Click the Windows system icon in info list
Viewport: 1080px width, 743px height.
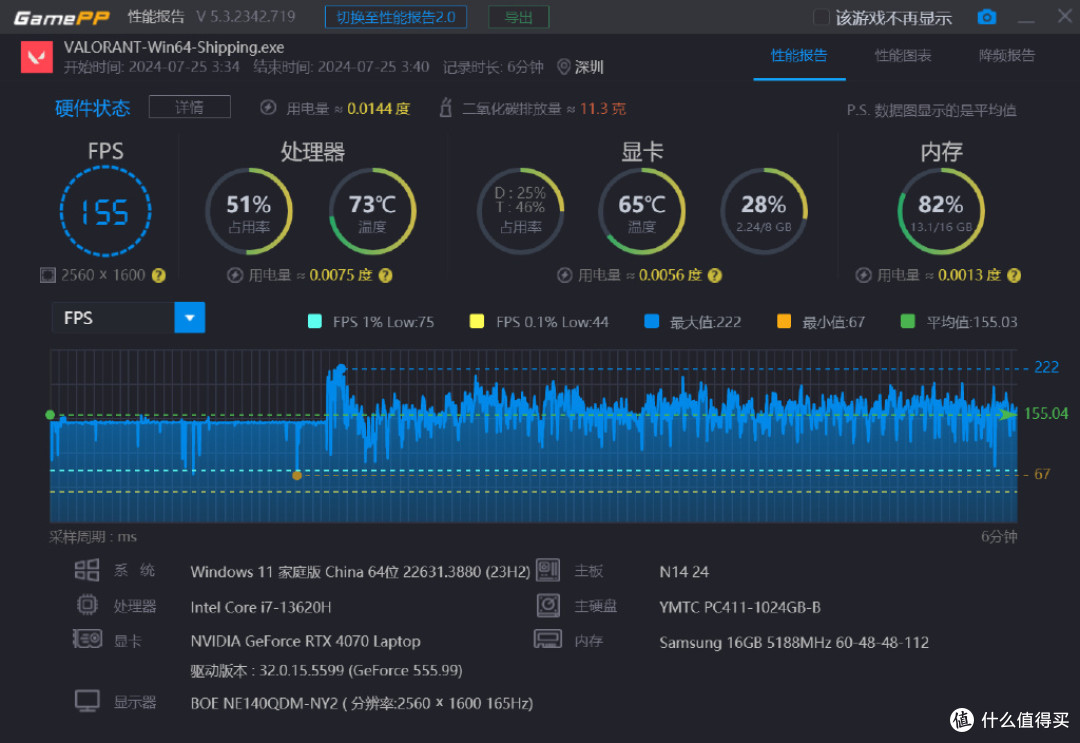pyautogui.click(x=87, y=570)
